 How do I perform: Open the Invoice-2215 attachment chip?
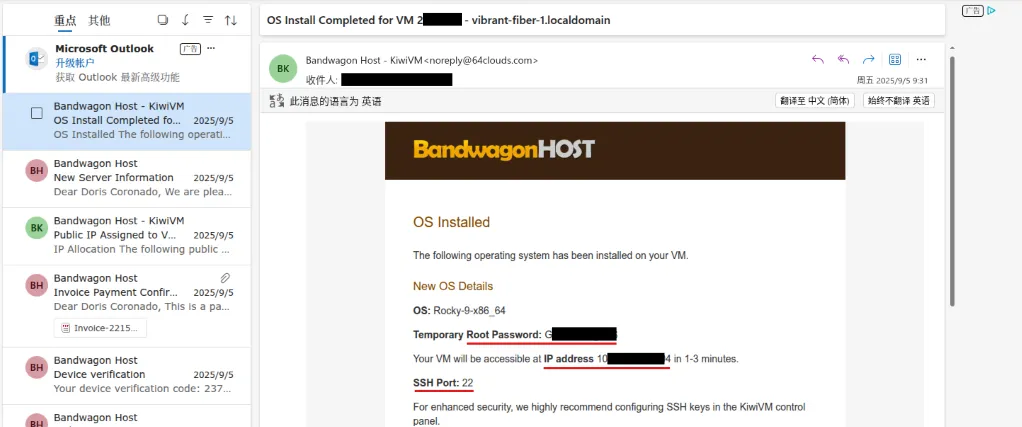[x=100, y=328]
